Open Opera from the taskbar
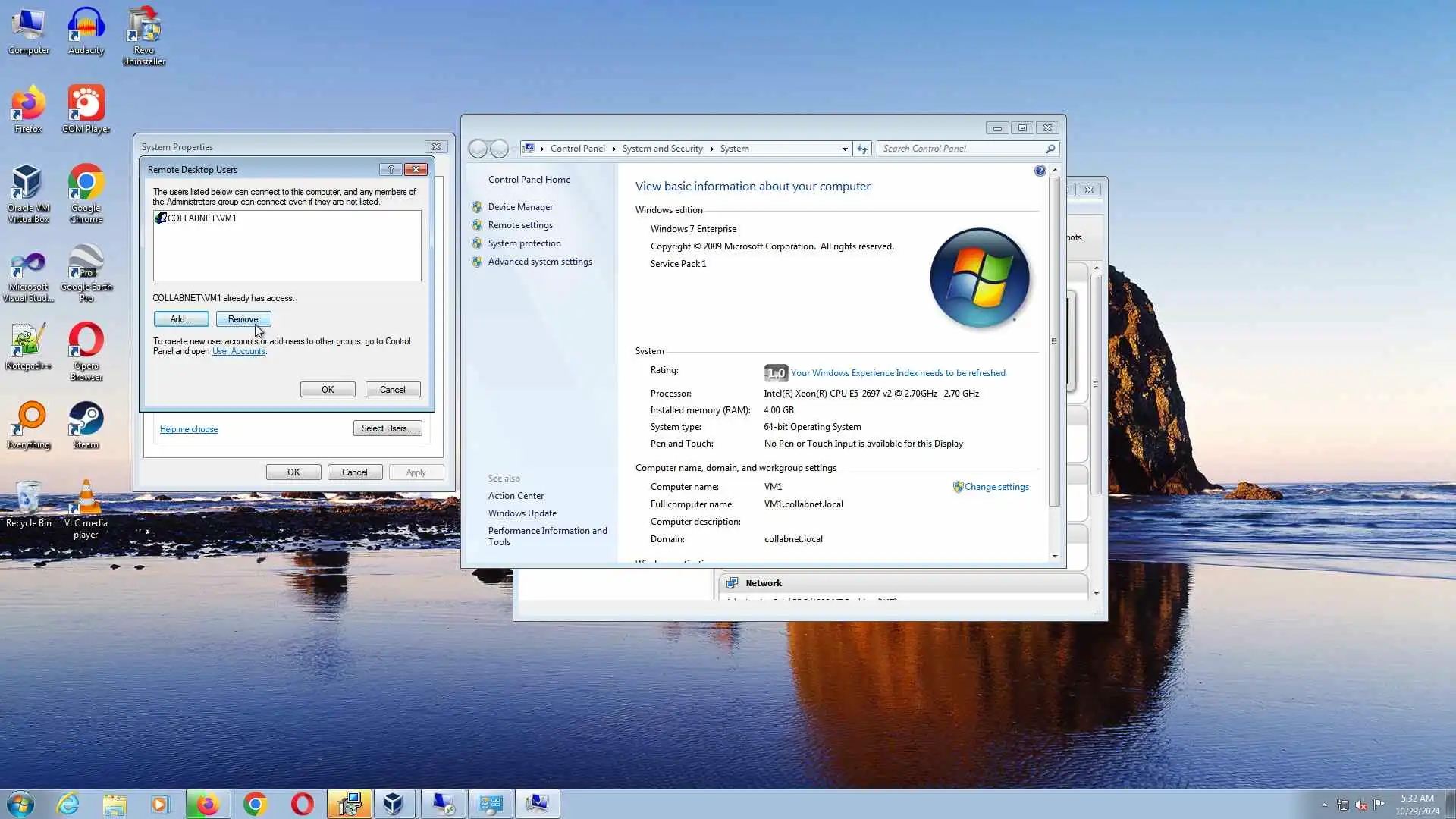 tap(302, 804)
